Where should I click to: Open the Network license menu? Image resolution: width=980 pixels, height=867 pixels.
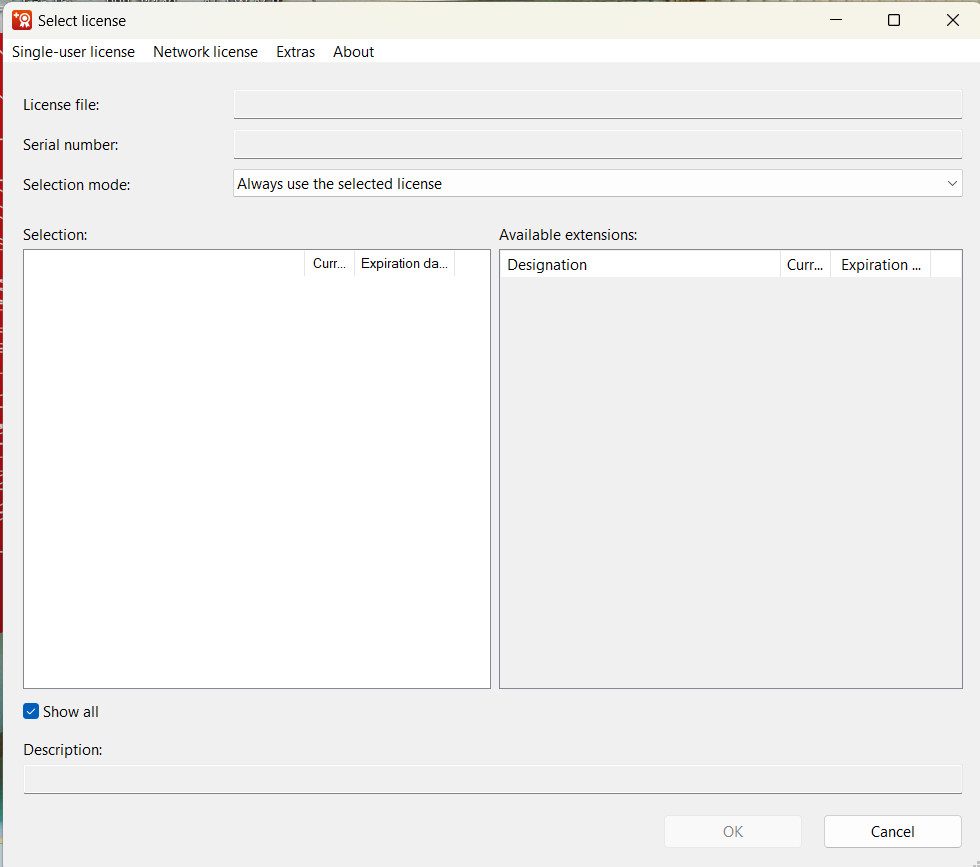[205, 52]
